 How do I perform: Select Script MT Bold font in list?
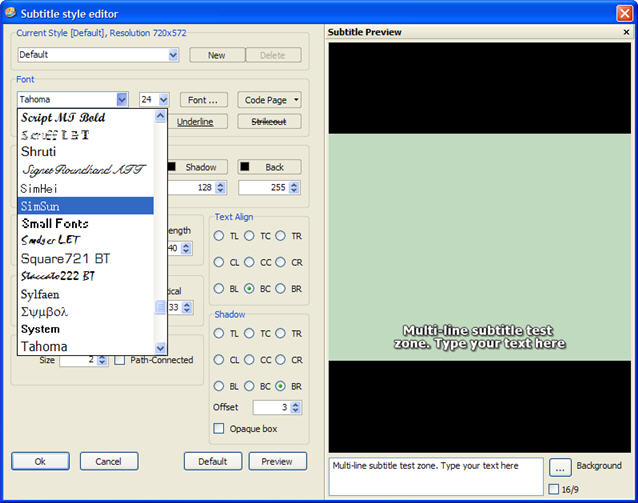click(x=86, y=118)
